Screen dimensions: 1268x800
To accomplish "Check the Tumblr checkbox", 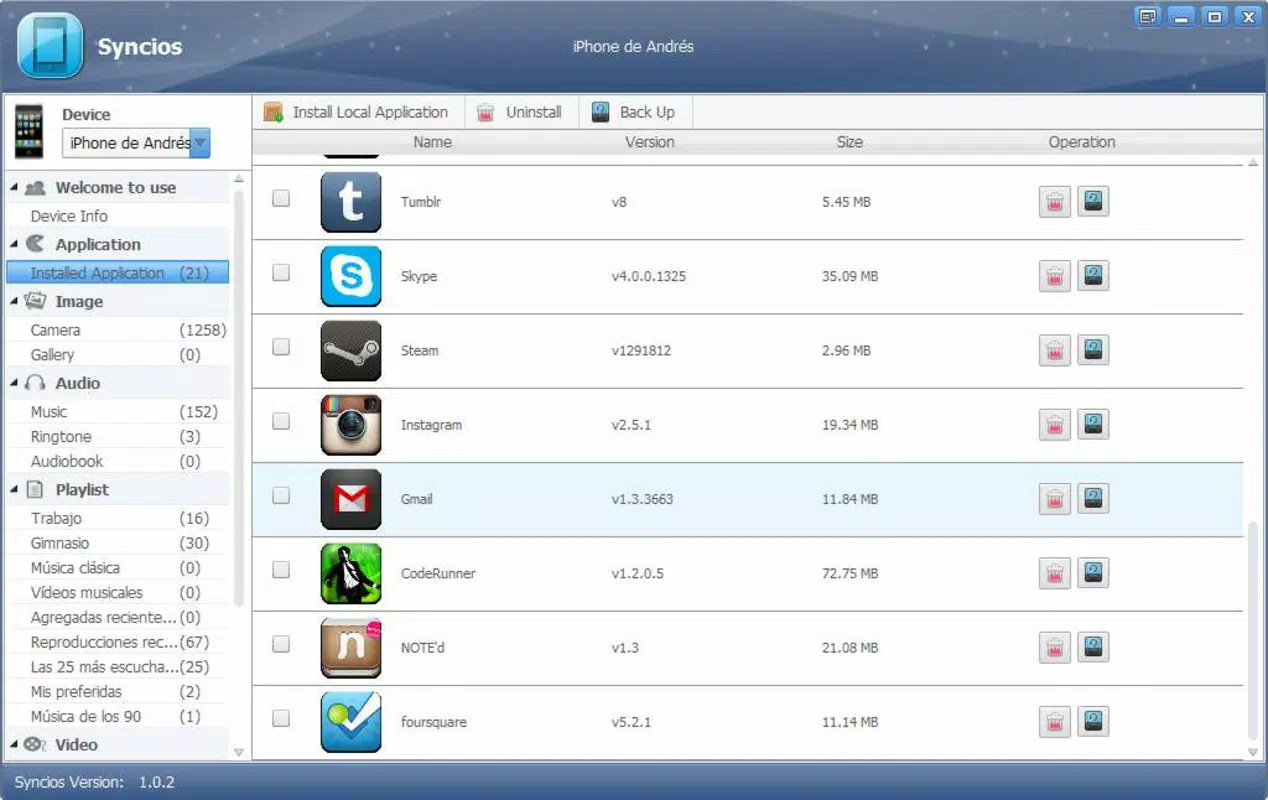I will click(281, 198).
